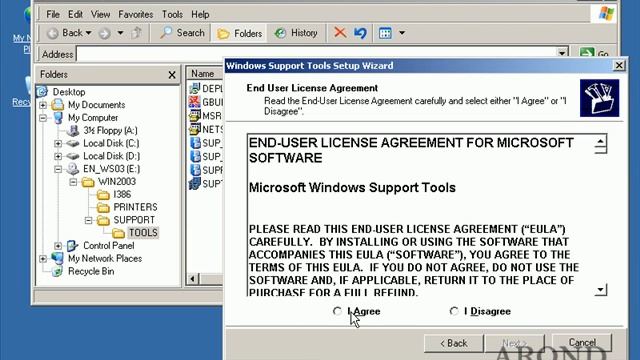Close the Folders pane
Screen dimensions: 640x360
click(172, 75)
